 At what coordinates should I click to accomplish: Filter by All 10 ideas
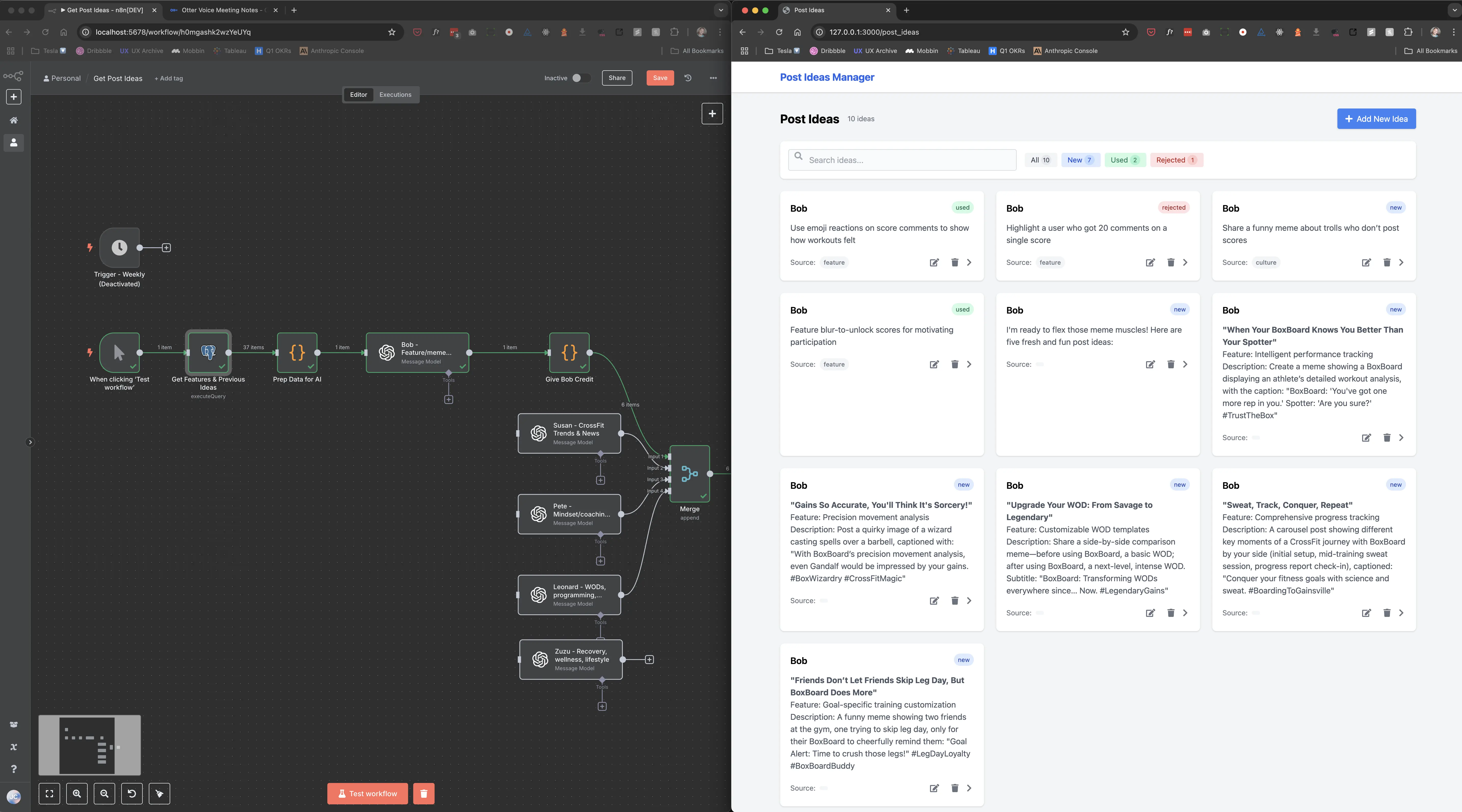pyautogui.click(x=1040, y=160)
